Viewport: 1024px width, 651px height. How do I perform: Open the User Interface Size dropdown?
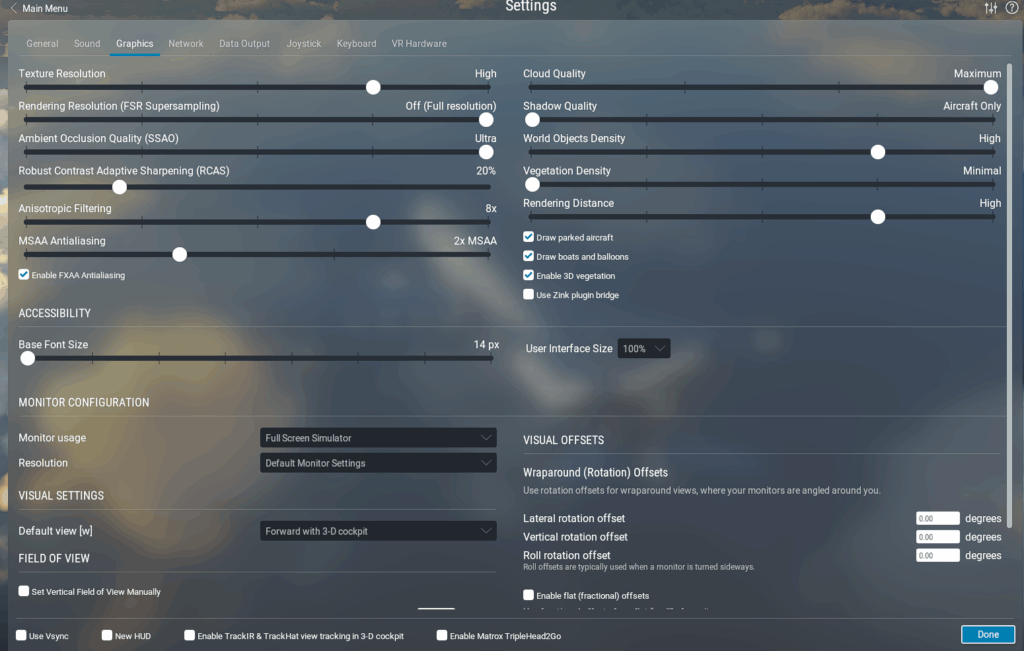(x=643, y=349)
